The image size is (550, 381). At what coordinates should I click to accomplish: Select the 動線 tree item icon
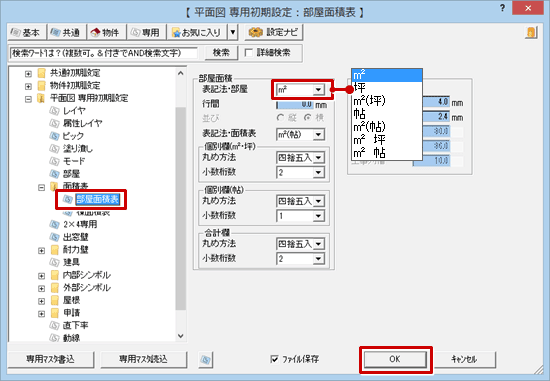54,338
